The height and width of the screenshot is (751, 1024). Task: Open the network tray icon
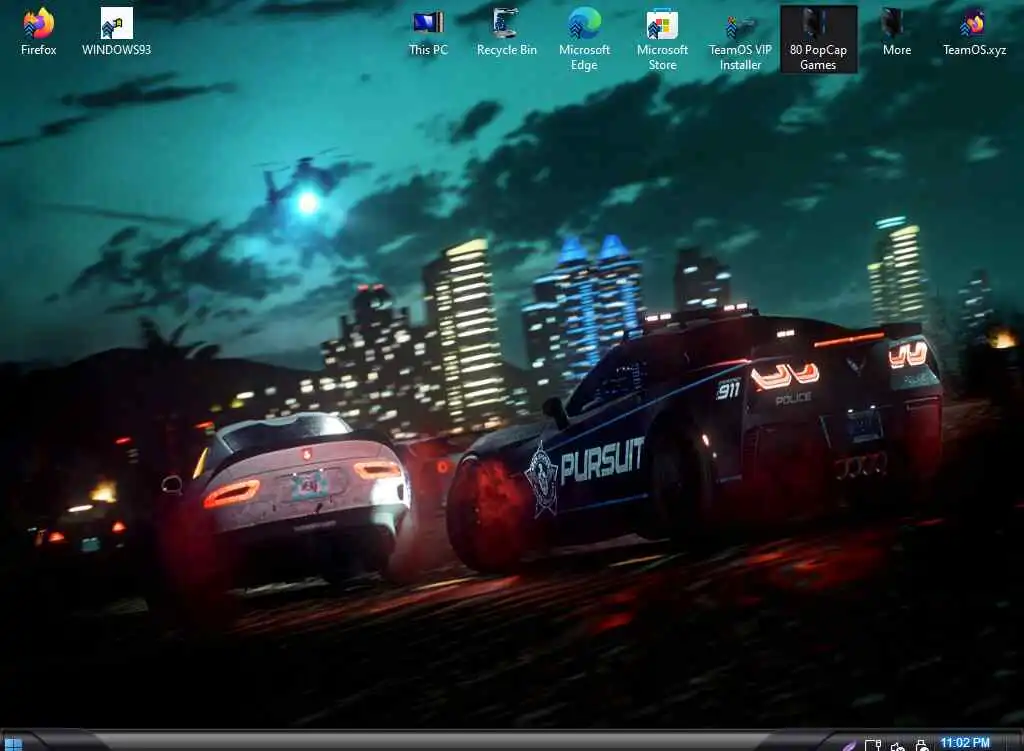point(872,745)
